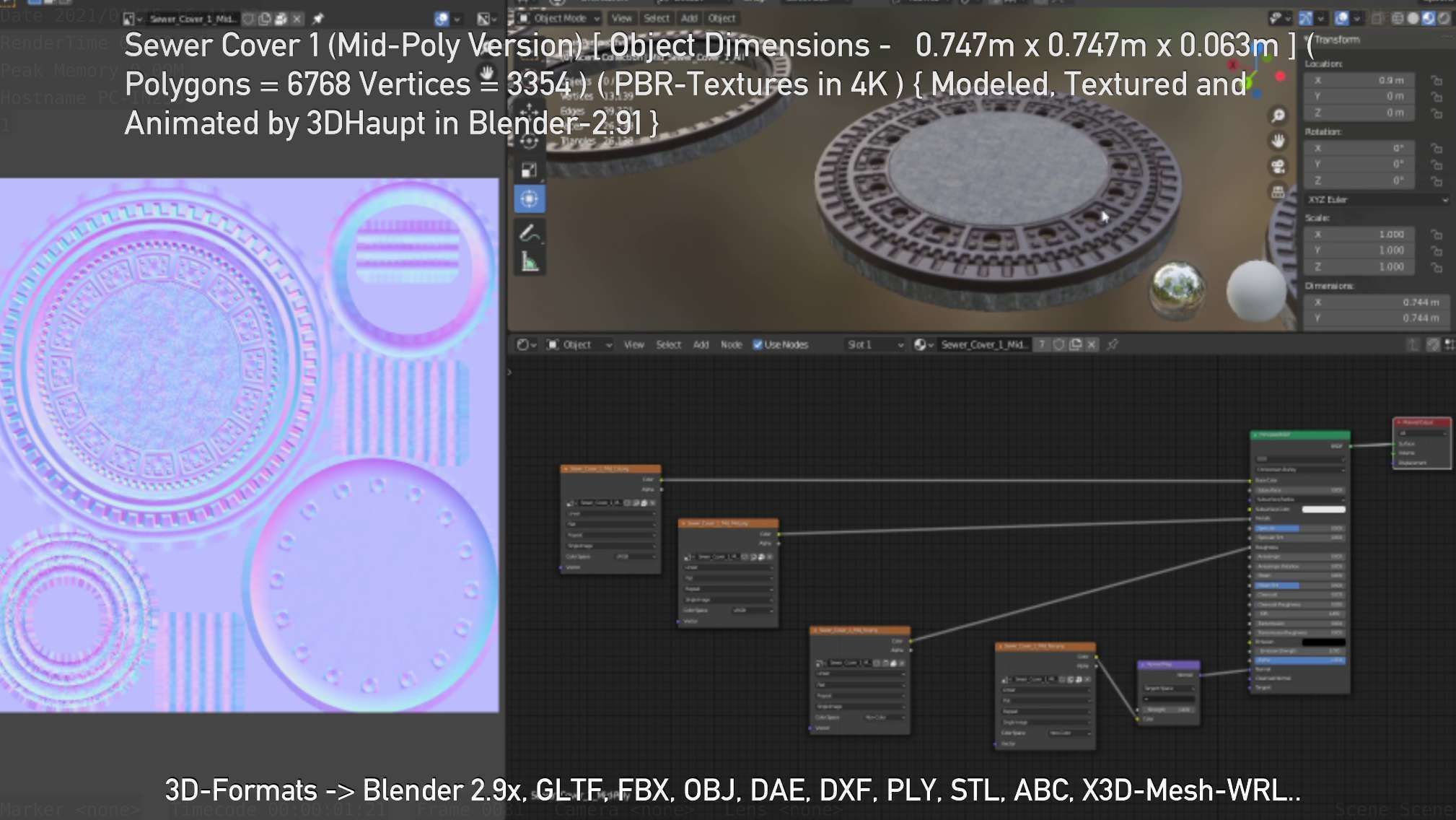1456x820 pixels.
Task: Toggle viewport overlays button
Action: 1341,19
